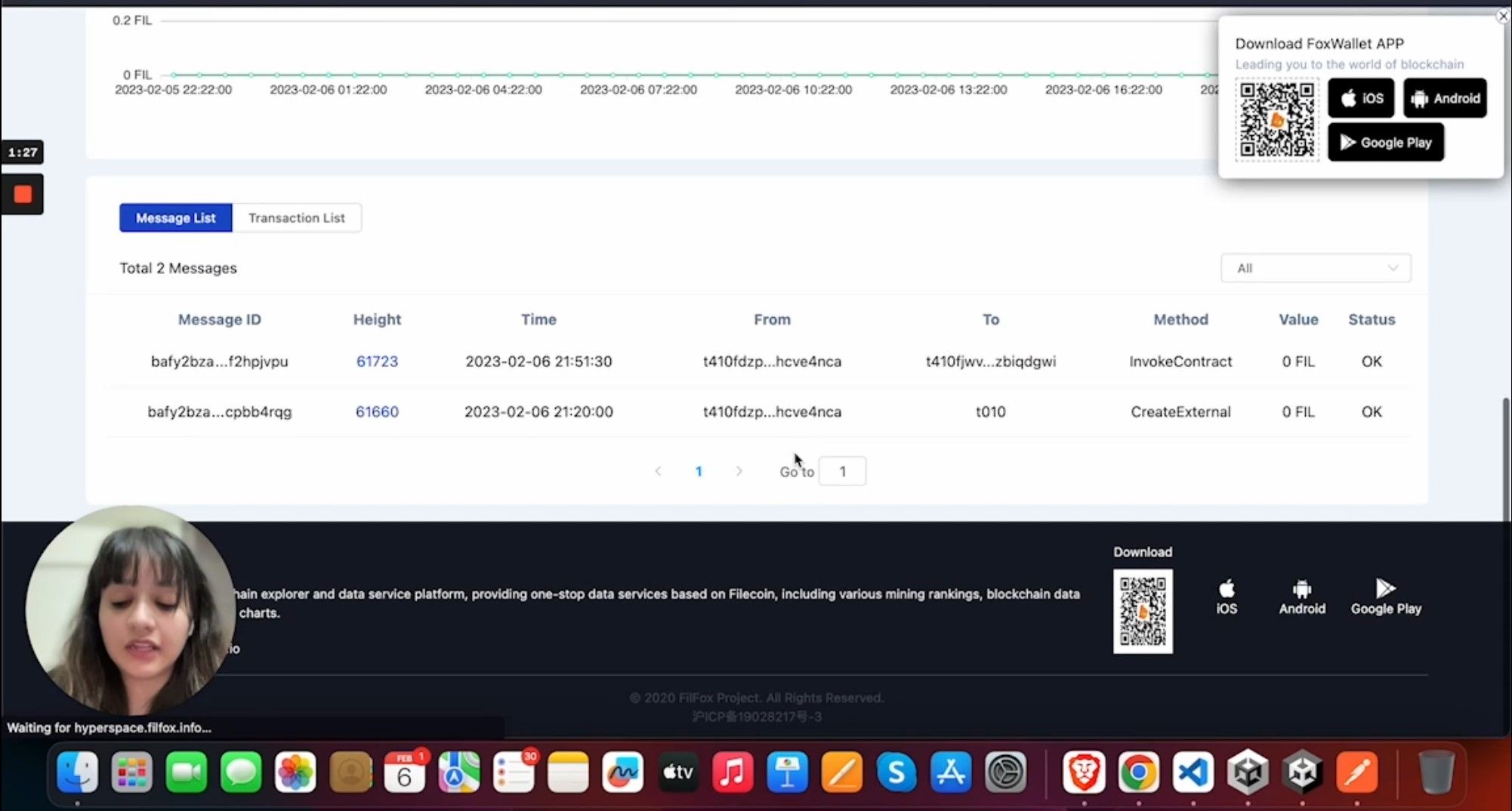Viewport: 1512px width, 811px height.
Task: Open the All method filter dropdown
Action: (1316, 268)
